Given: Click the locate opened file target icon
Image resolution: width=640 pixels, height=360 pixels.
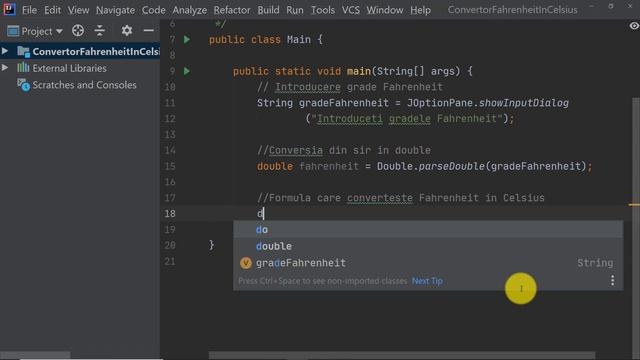Looking at the screenshot, I should point(78,31).
